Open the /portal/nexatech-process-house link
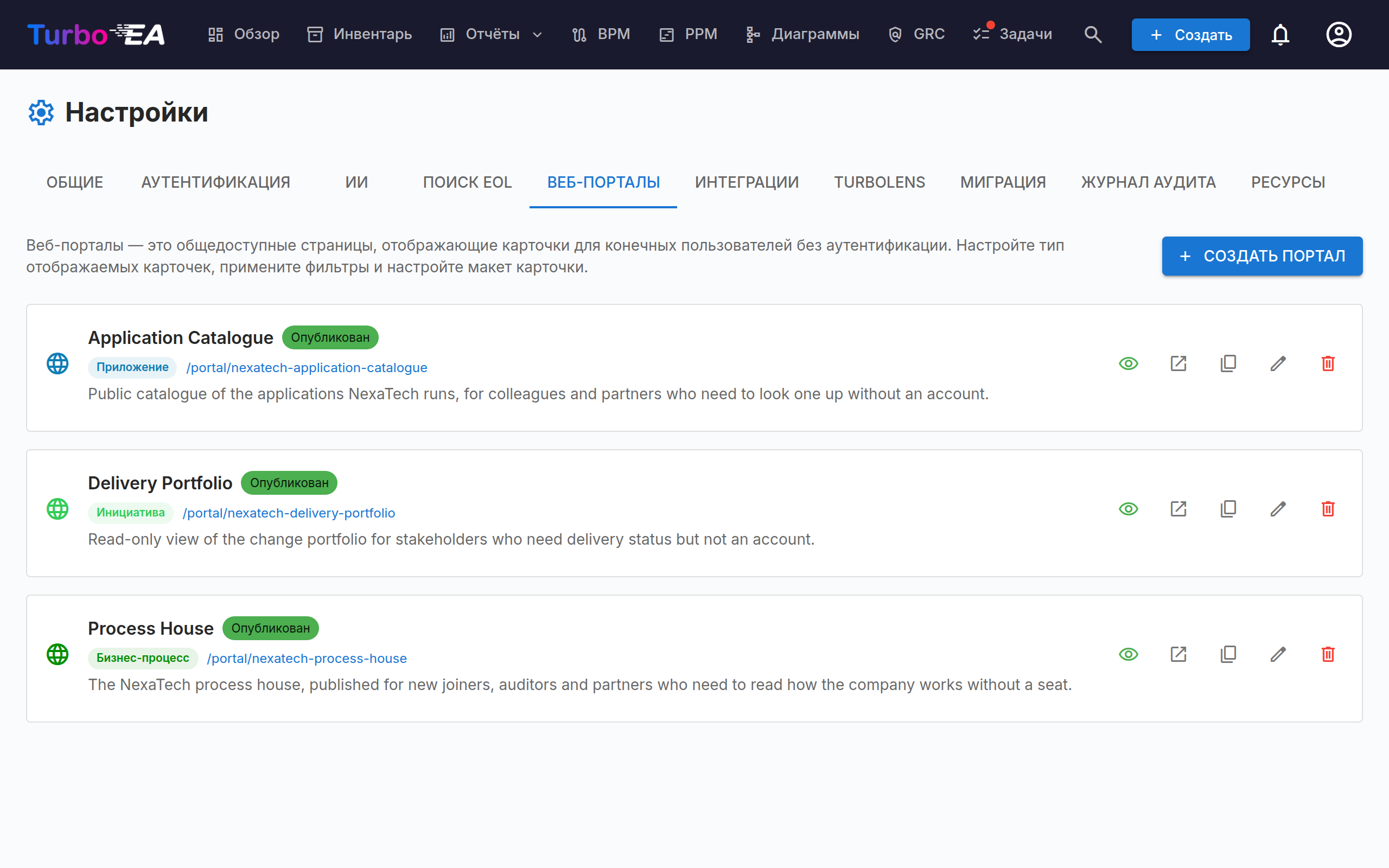Image resolution: width=1389 pixels, height=868 pixels. (x=307, y=658)
